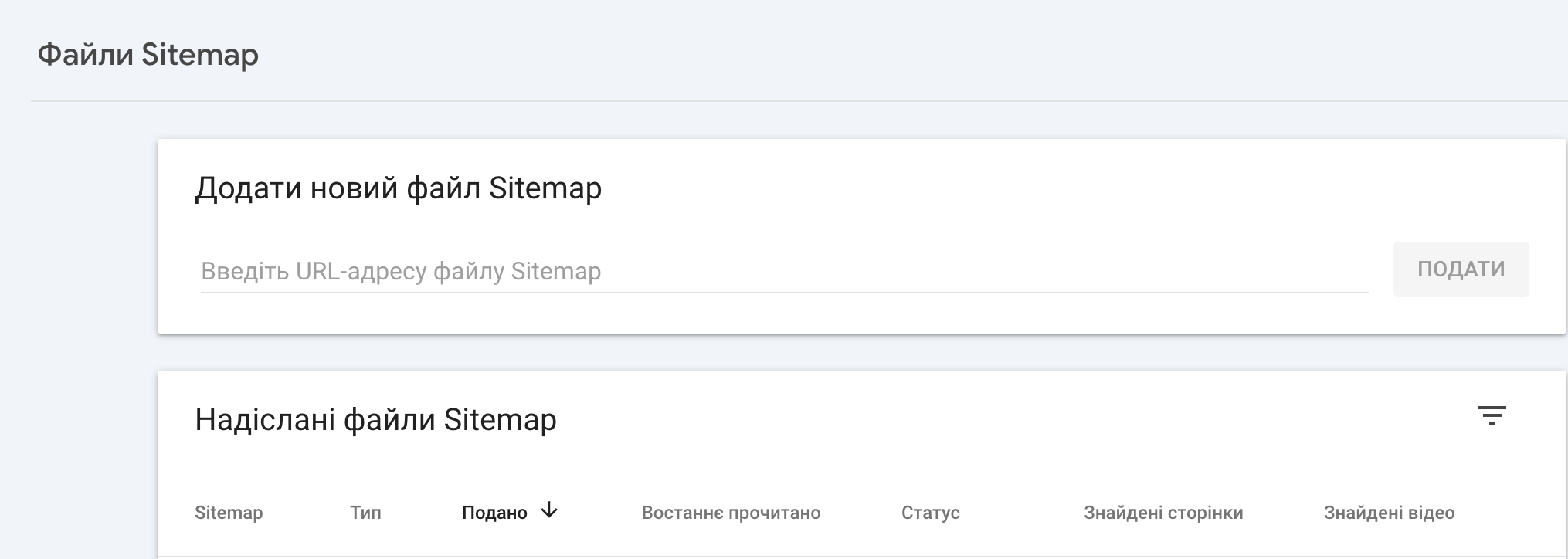Image resolution: width=1568 pixels, height=559 pixels.
Task: Click the Надіслані файли Sitemap heading
Action: click(x=375, y=420)
